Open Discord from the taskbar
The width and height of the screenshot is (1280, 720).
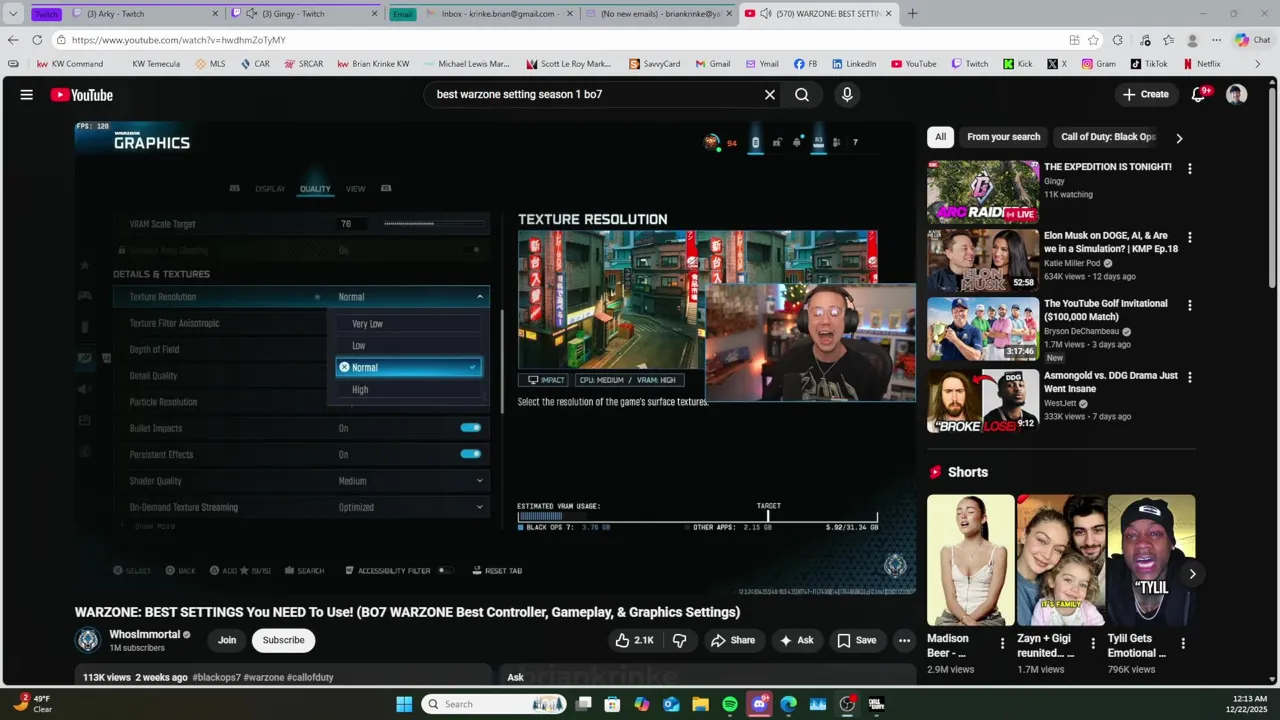759,704
